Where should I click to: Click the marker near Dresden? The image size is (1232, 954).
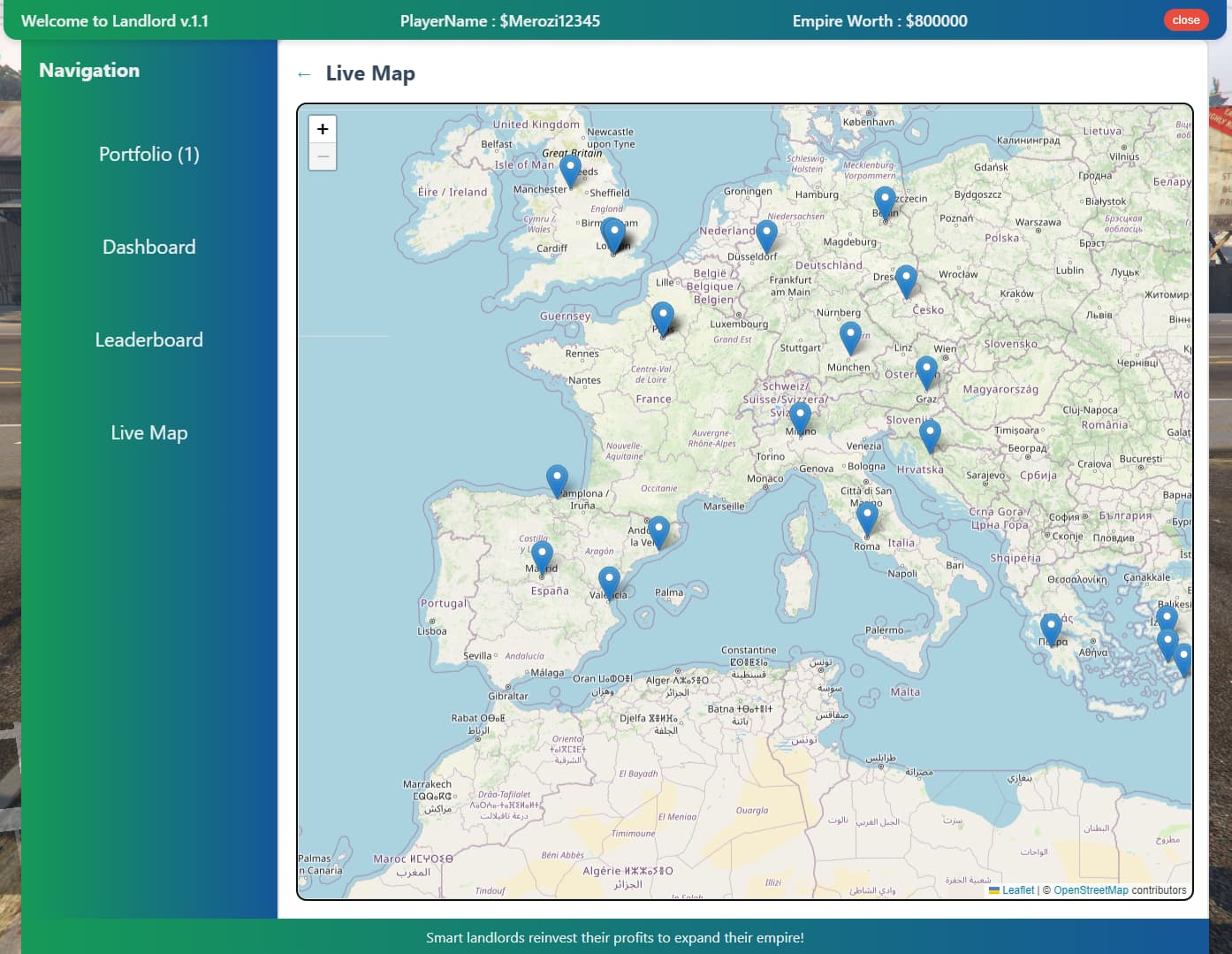click(x=906, y=281)
